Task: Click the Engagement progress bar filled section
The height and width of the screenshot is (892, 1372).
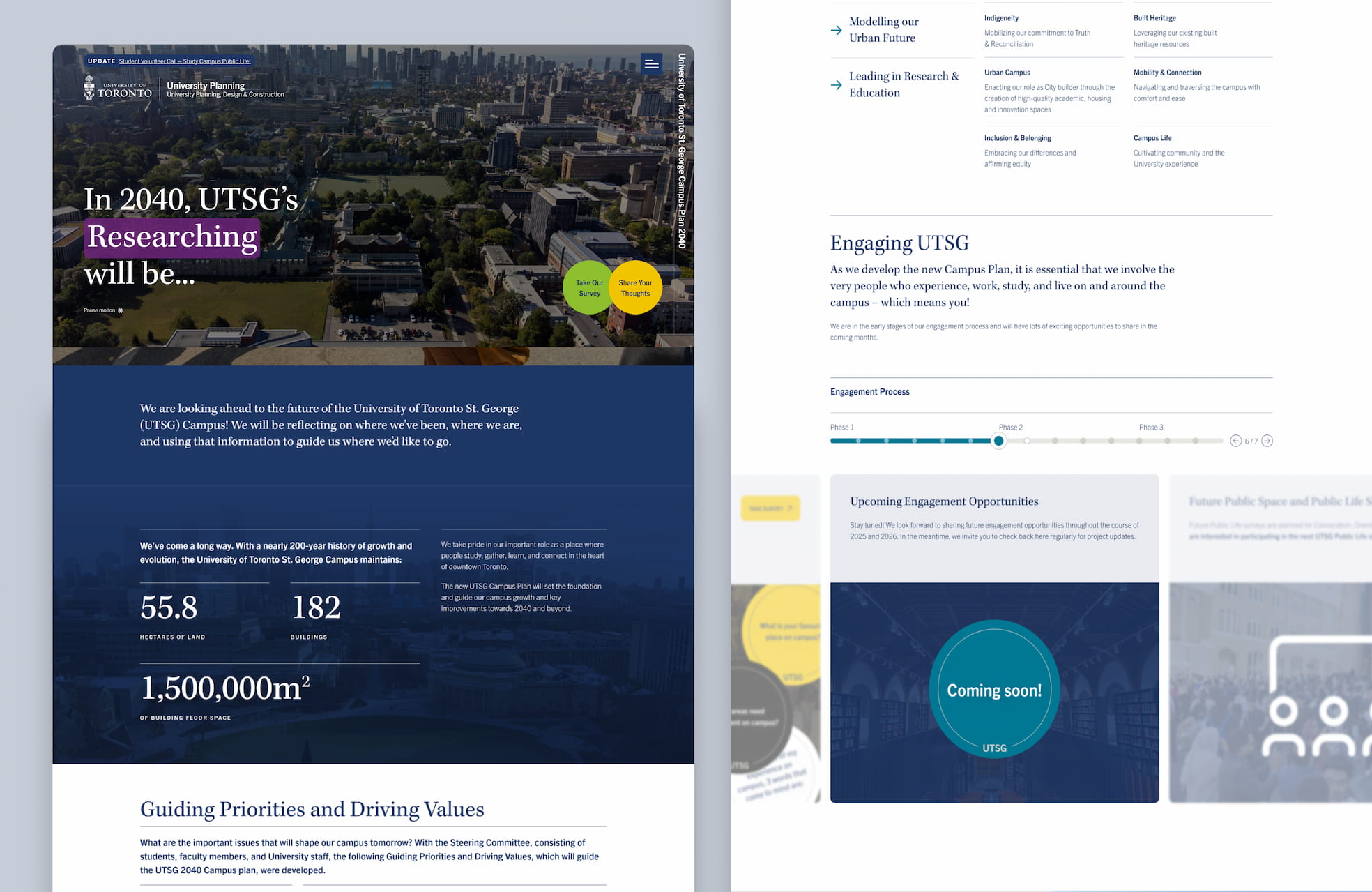Action: 911,441
